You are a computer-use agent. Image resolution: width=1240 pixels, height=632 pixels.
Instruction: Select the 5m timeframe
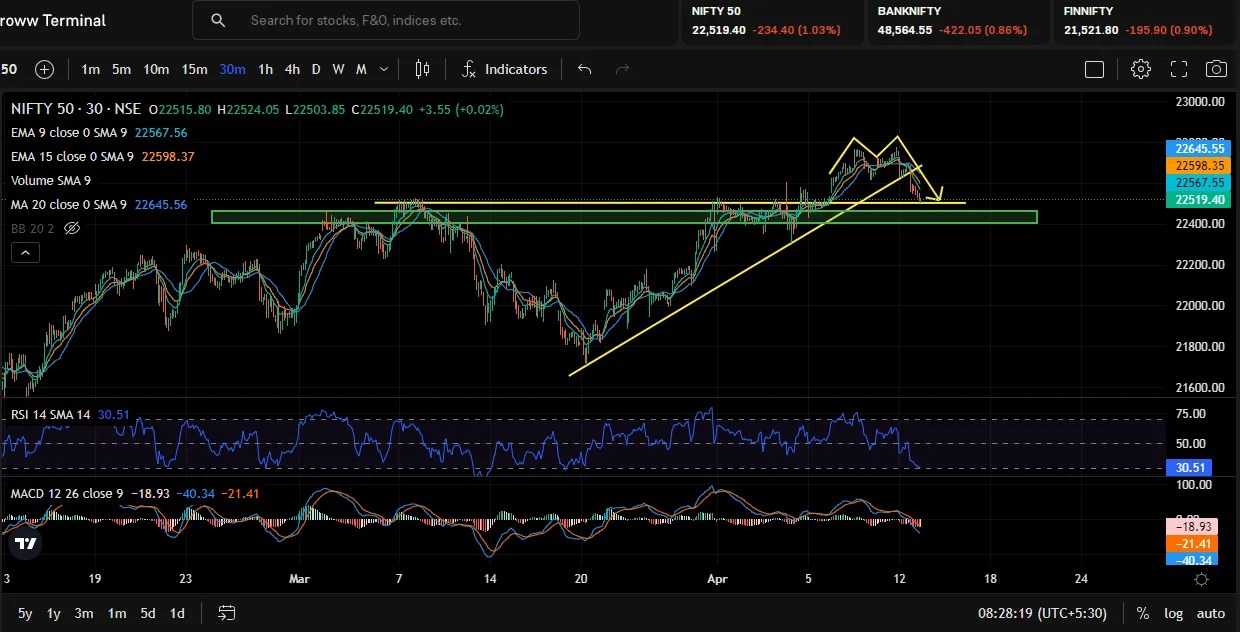pyautogui.click(x=121, y=69)
